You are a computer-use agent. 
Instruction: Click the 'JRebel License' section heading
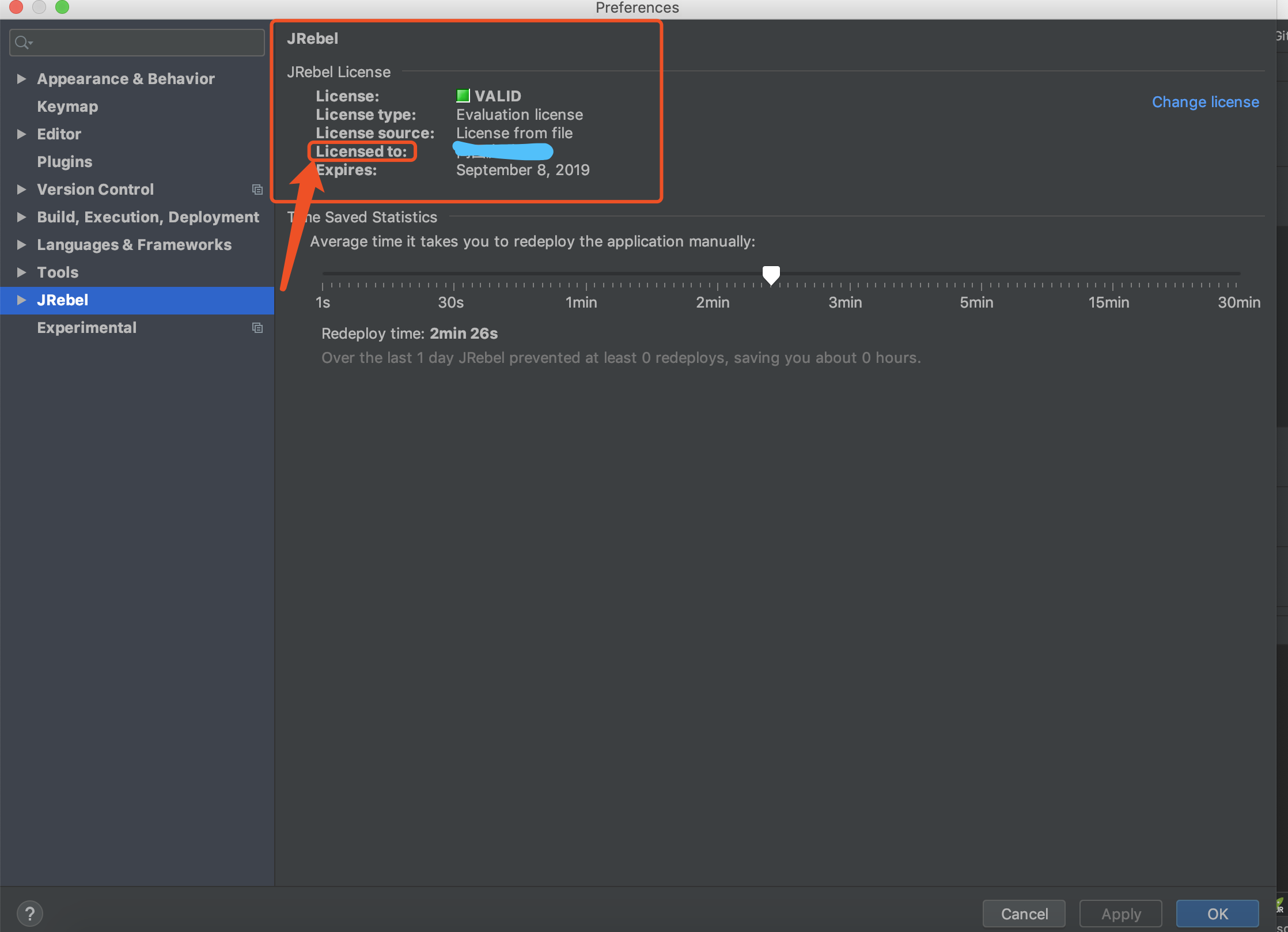[x=339, y=72]
